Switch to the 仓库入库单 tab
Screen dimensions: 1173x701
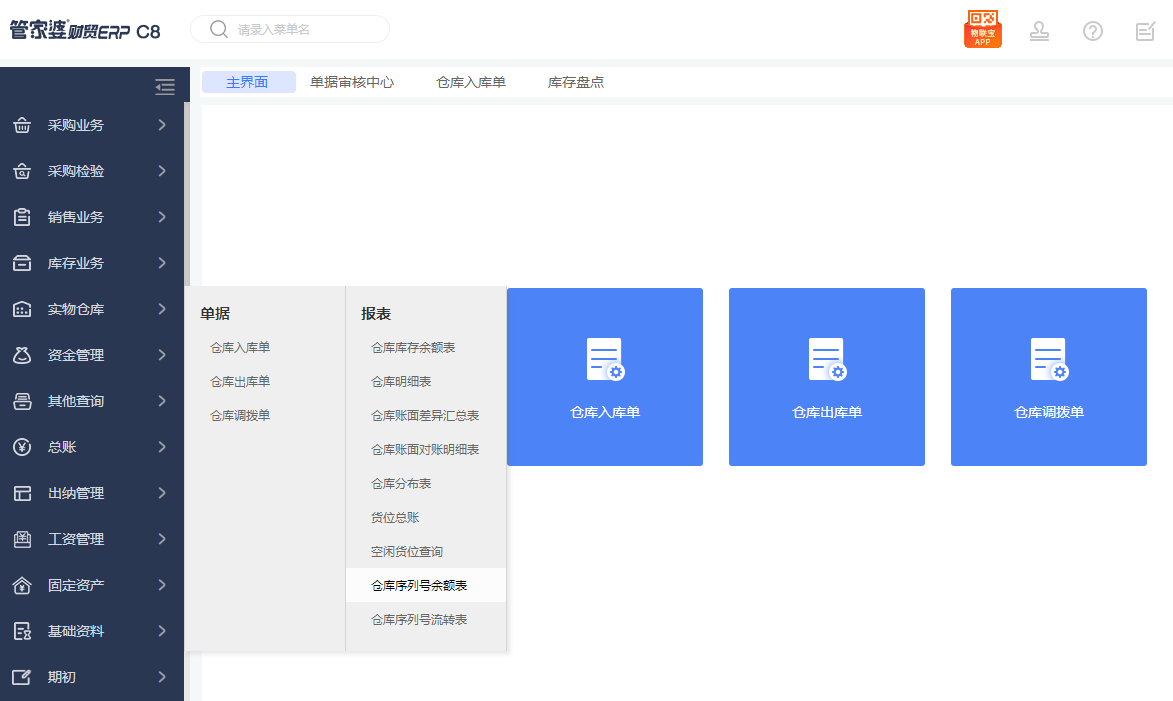pos(471,82)
